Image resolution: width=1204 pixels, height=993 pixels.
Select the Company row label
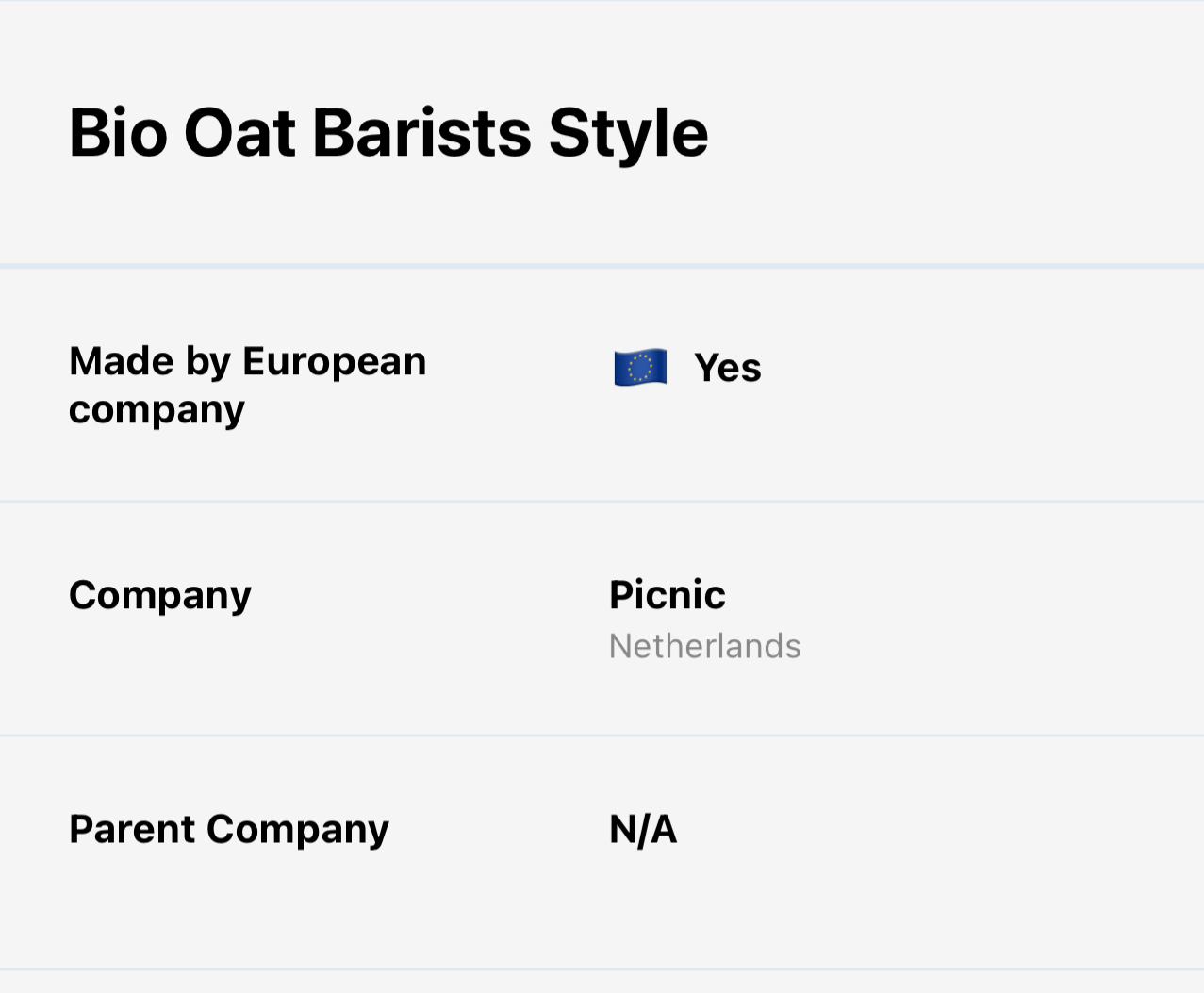point(160,595)
